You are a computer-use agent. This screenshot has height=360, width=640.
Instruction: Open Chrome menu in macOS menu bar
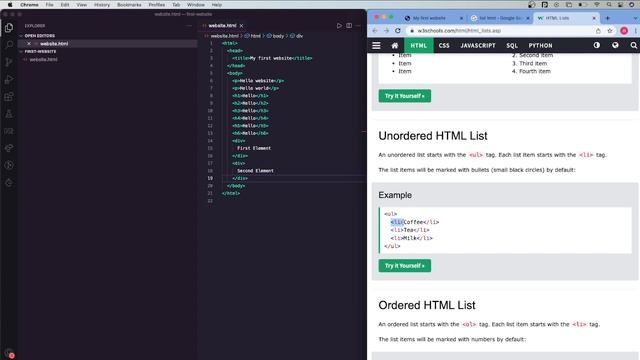(29, 5)
